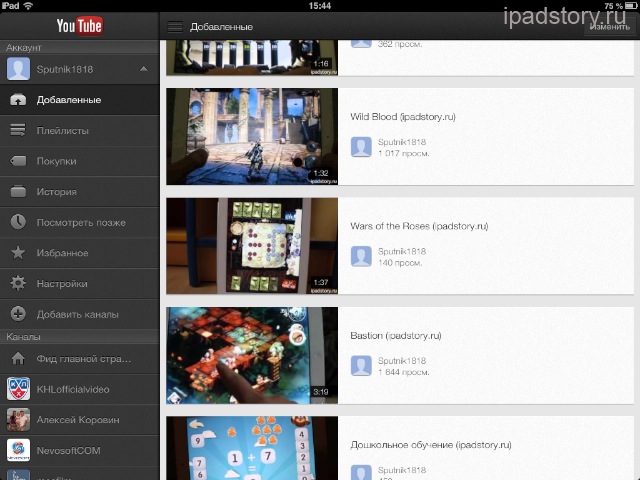The image size is (640, 480).
Task: Play the topmost 1:16 video thumbnail
Action: 252,58
